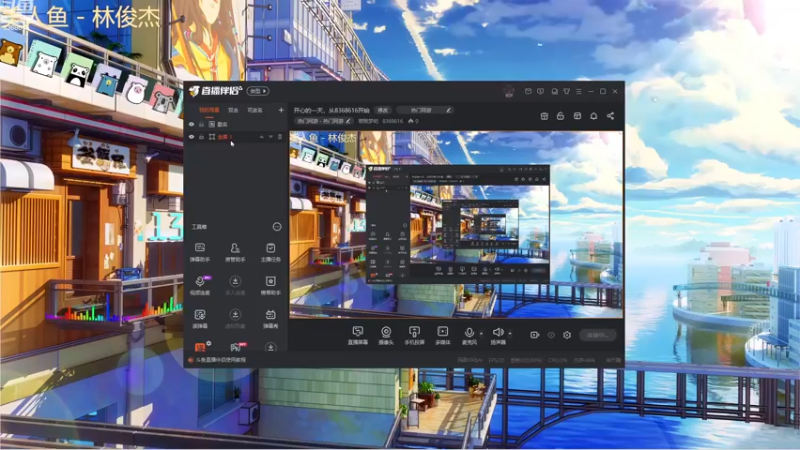The image size is (800, 450).
Task: Open the 弹幕秀 tool
Action: 270,318
